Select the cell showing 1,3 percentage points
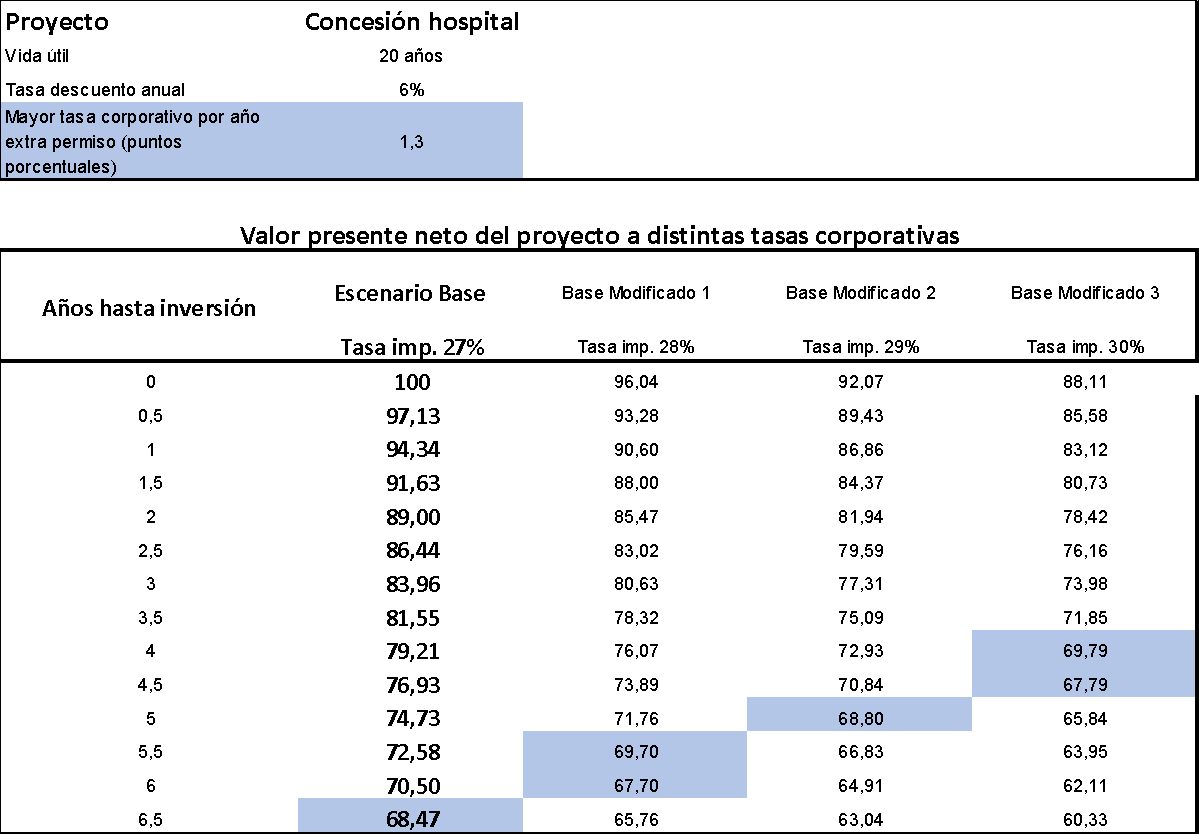Screen dimensions: 1199x834 (411, 142)
